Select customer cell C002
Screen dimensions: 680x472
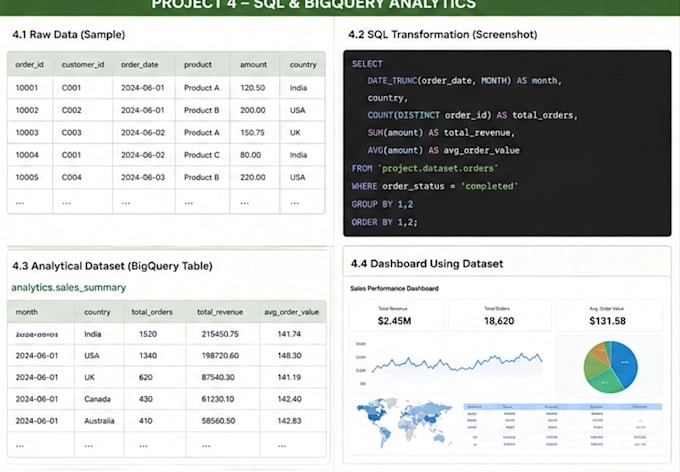tap(72, 110)
